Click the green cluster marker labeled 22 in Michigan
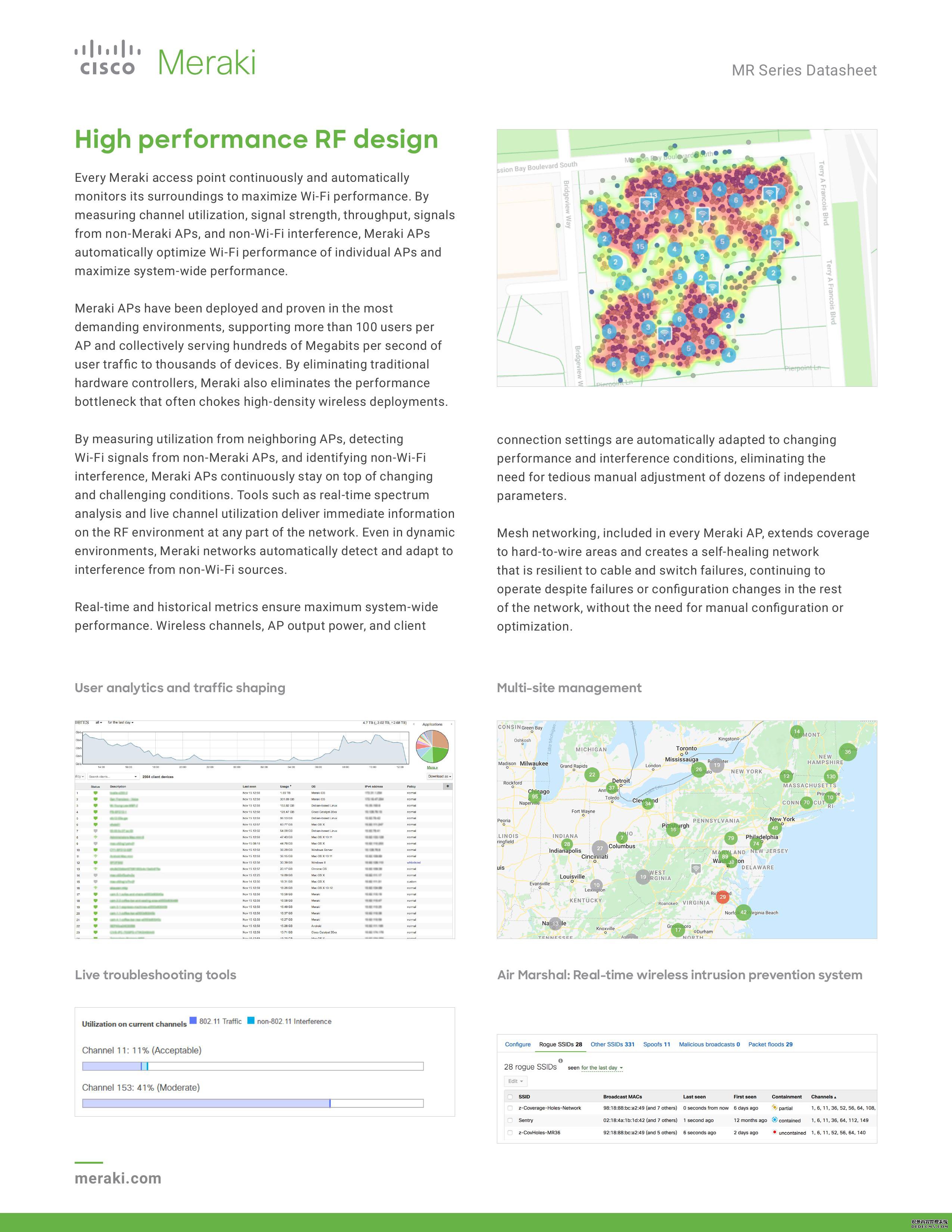The width and height of the screenshot is (952, 1232). click(592, 775)
